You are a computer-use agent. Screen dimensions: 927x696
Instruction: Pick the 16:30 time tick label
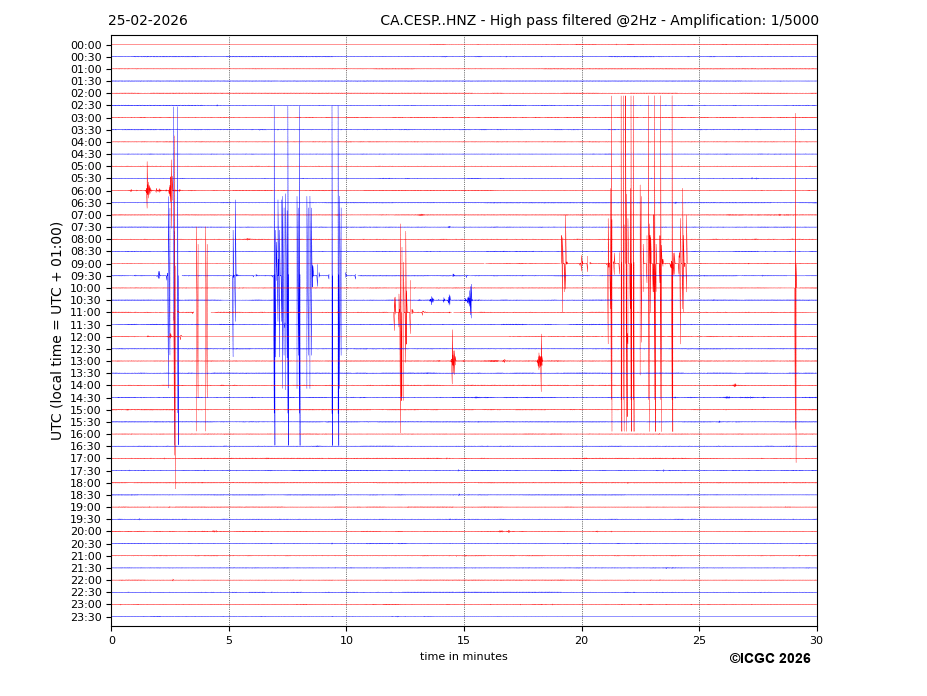click(86, 447)
